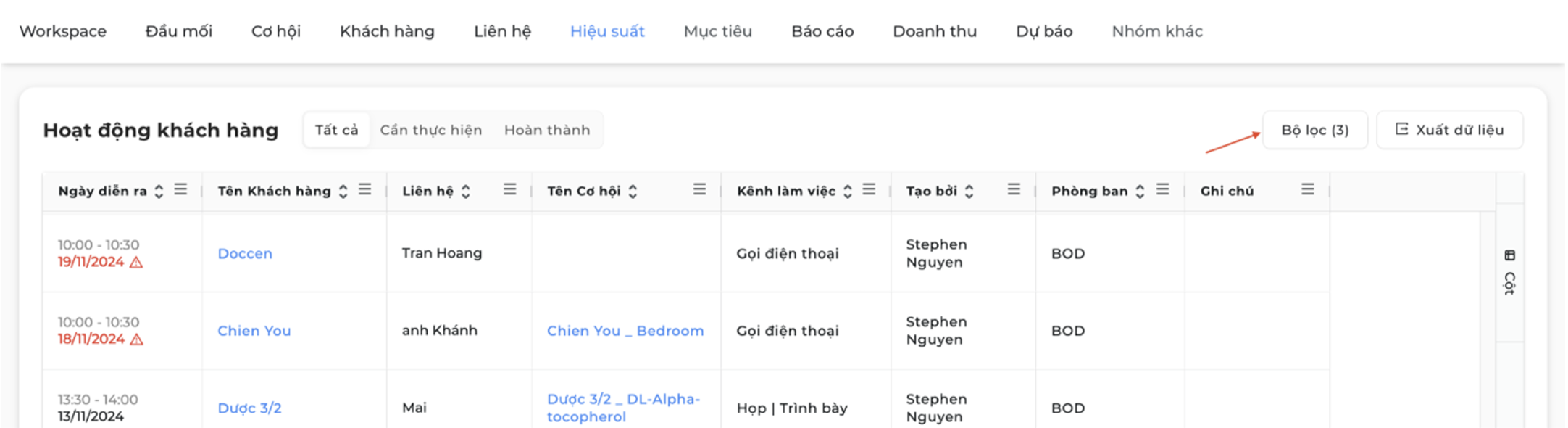Viewport: 1568px width, 428px height.
Task: Navigate to Dự báo page
Action: click(x=1044, y=31)
